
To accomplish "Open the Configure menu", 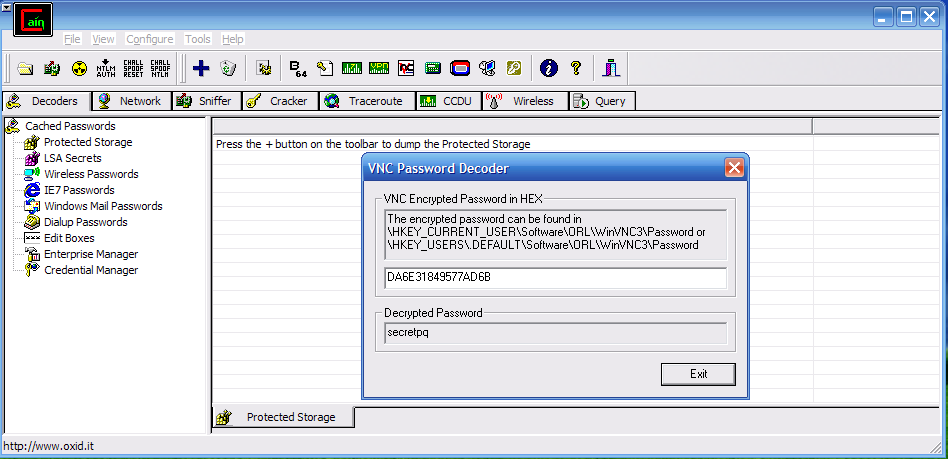I will click(x=150, y=39).
